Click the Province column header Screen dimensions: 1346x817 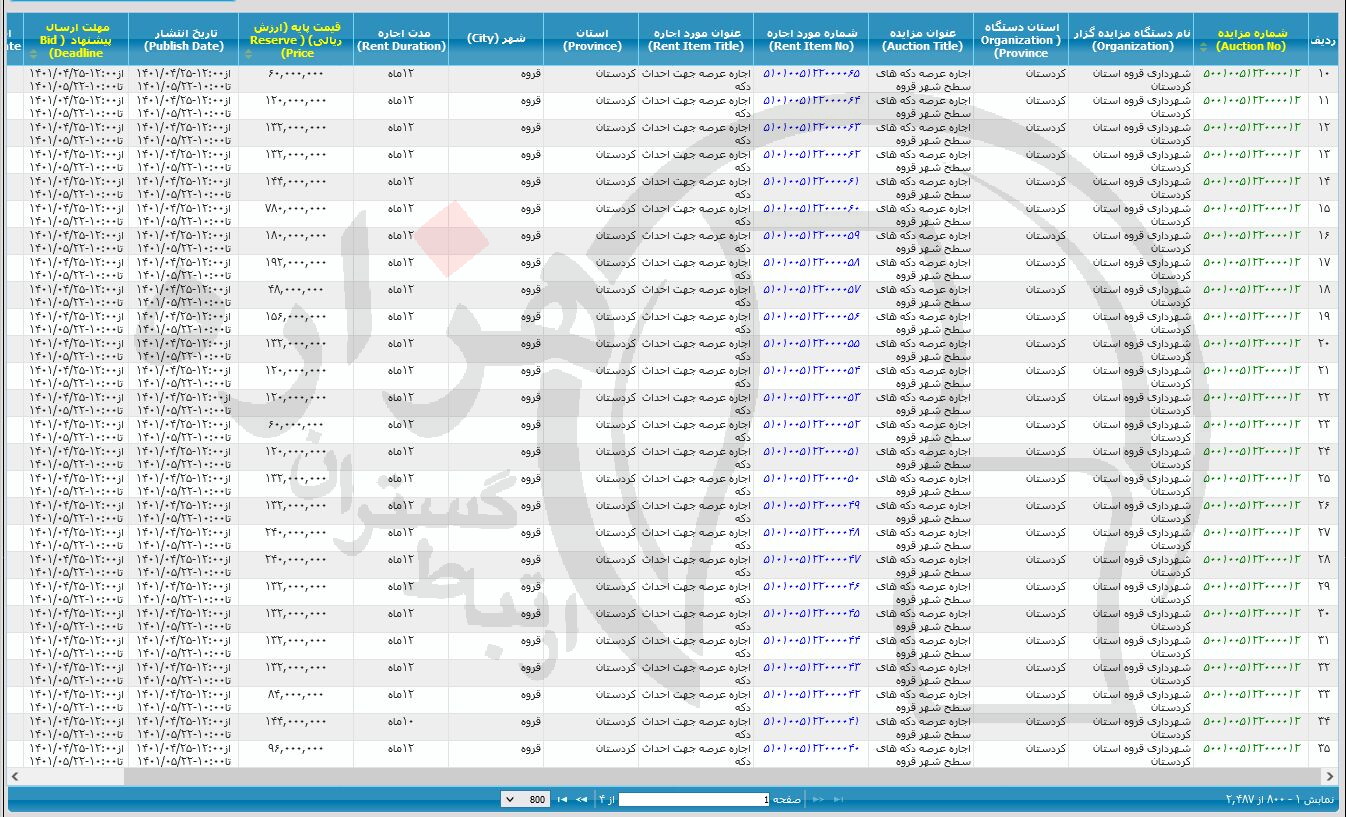(591, 39)
